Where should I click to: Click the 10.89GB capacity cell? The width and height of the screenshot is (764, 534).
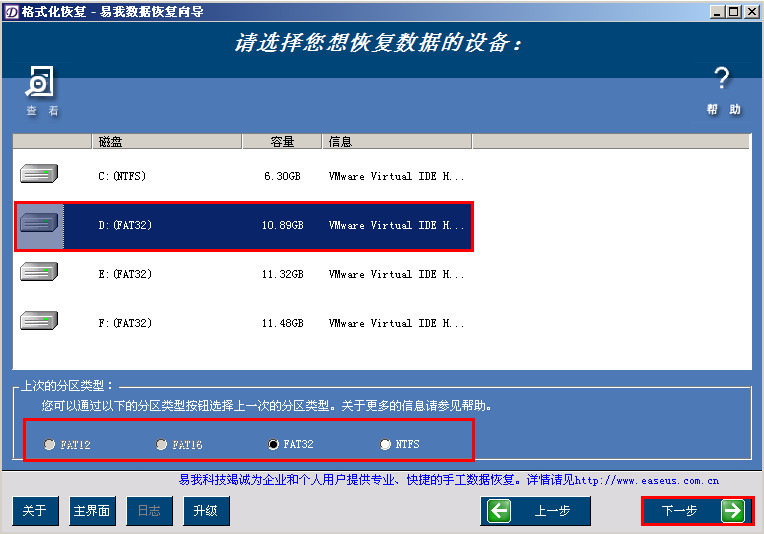pyautogui.click(x=283, y=225)
